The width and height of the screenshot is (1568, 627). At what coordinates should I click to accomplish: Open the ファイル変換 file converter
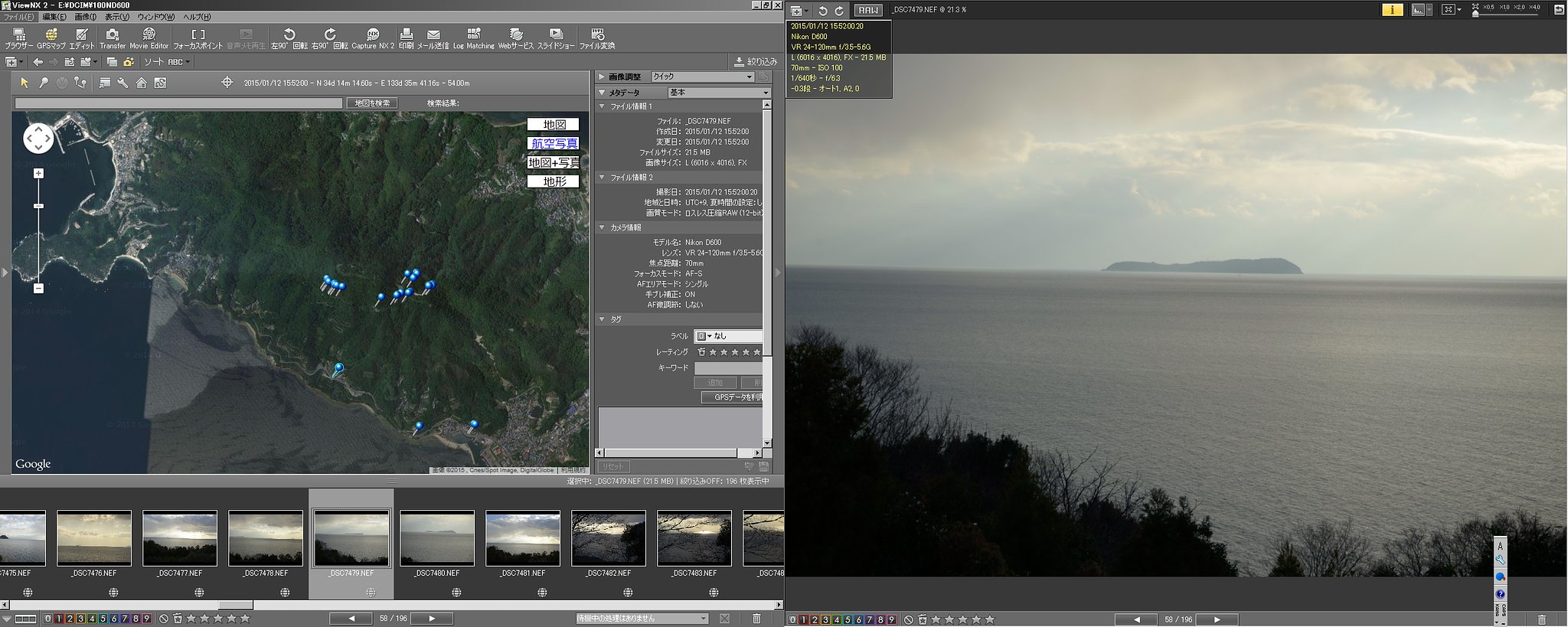597,38
